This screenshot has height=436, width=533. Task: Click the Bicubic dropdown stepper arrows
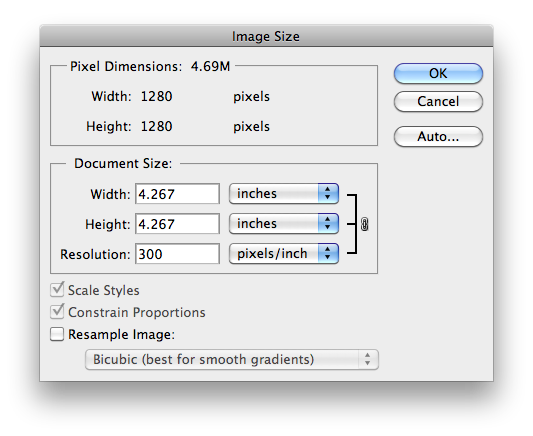click(x=368, y=360)
